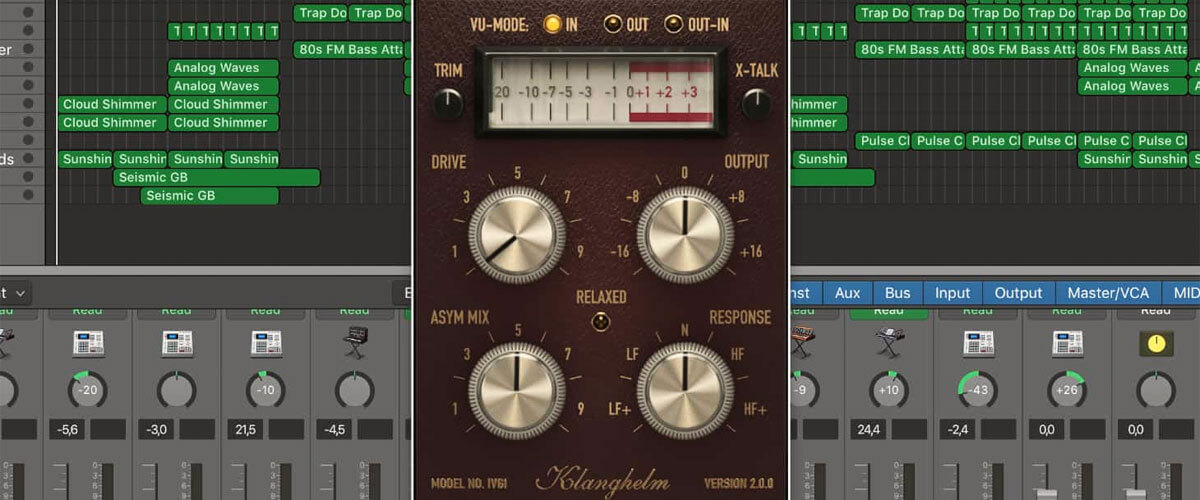Image resolution: width=1200 pixels, height=500 pixels.
Task: Click the -5,6 gain value field
Action: [x=68, y=429]
